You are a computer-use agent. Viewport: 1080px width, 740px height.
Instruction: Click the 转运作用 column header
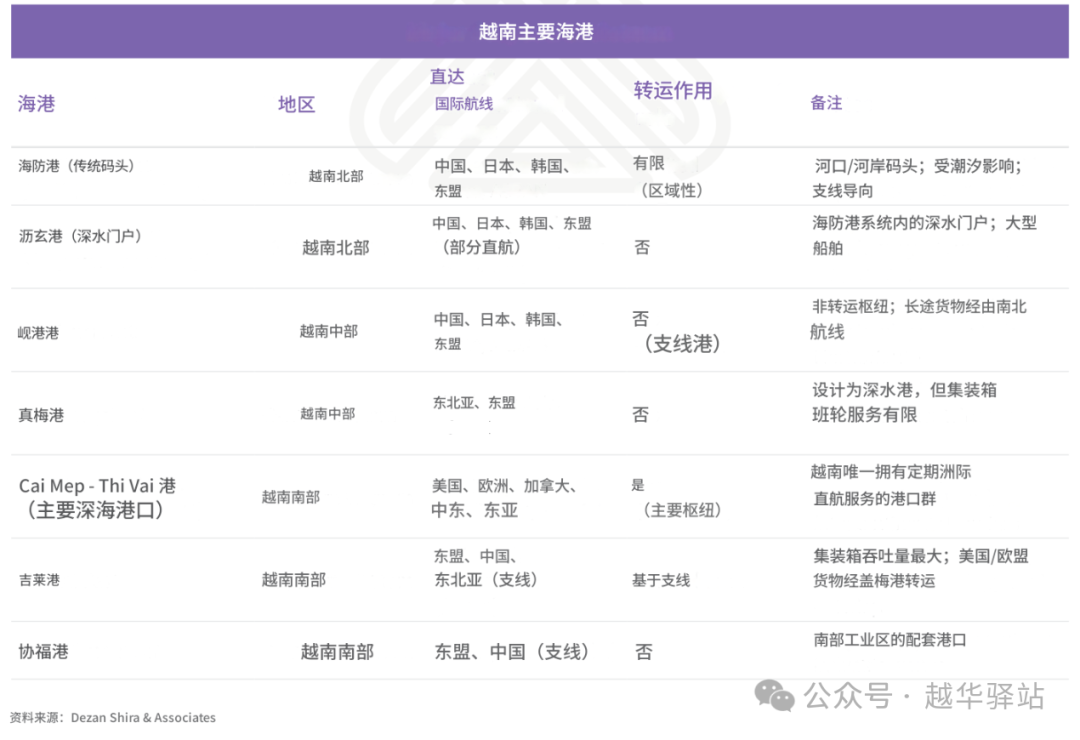[x=673, y=90]
